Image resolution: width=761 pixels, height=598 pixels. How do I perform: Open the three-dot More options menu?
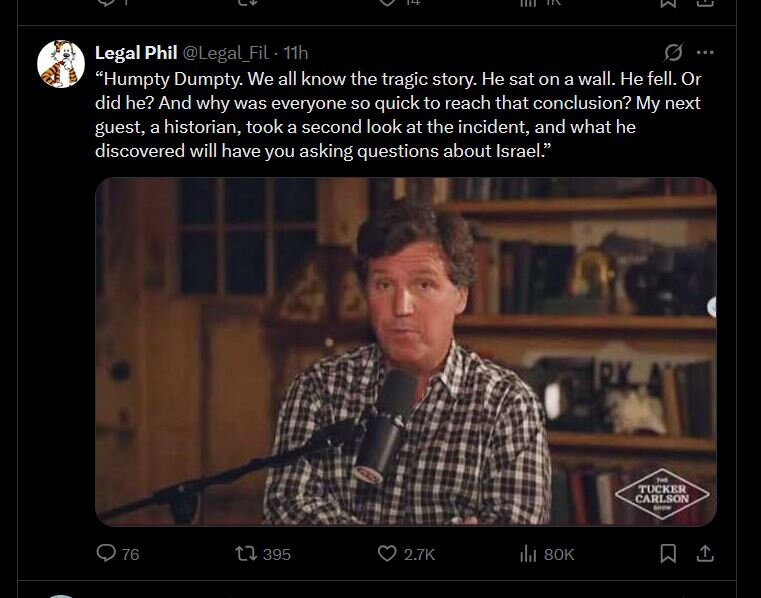[705, 52]
